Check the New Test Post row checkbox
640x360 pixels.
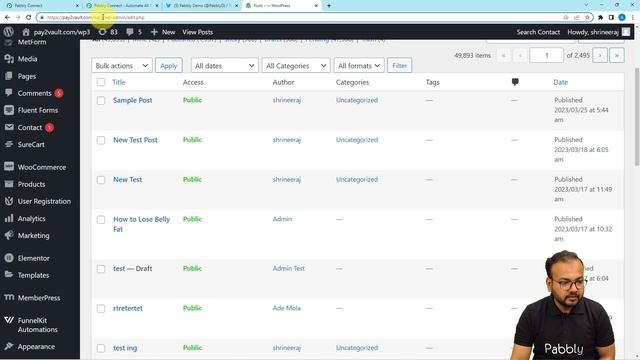(x=101, y=140)
